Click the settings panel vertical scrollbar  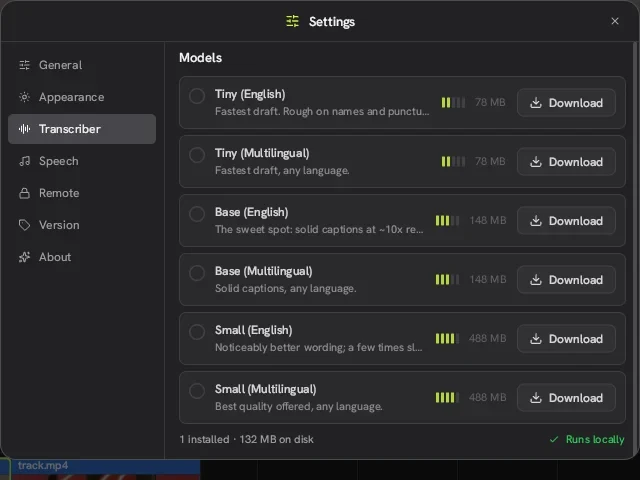pyautogui.click(x=636, y=250)
